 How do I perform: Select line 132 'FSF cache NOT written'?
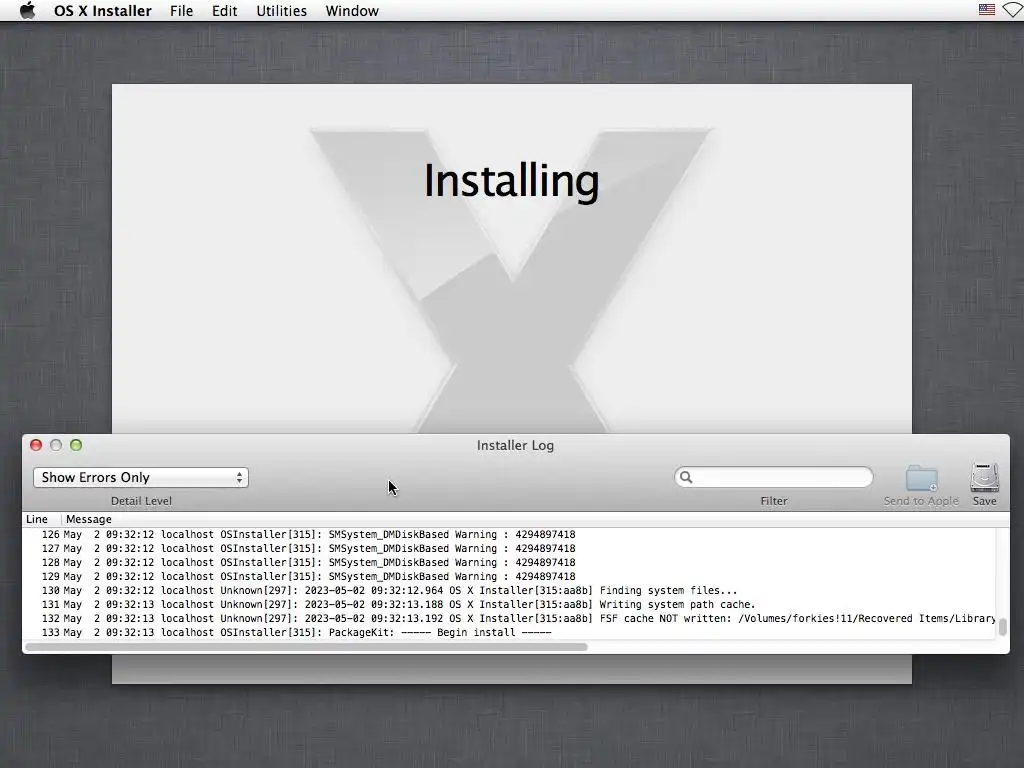509,618
